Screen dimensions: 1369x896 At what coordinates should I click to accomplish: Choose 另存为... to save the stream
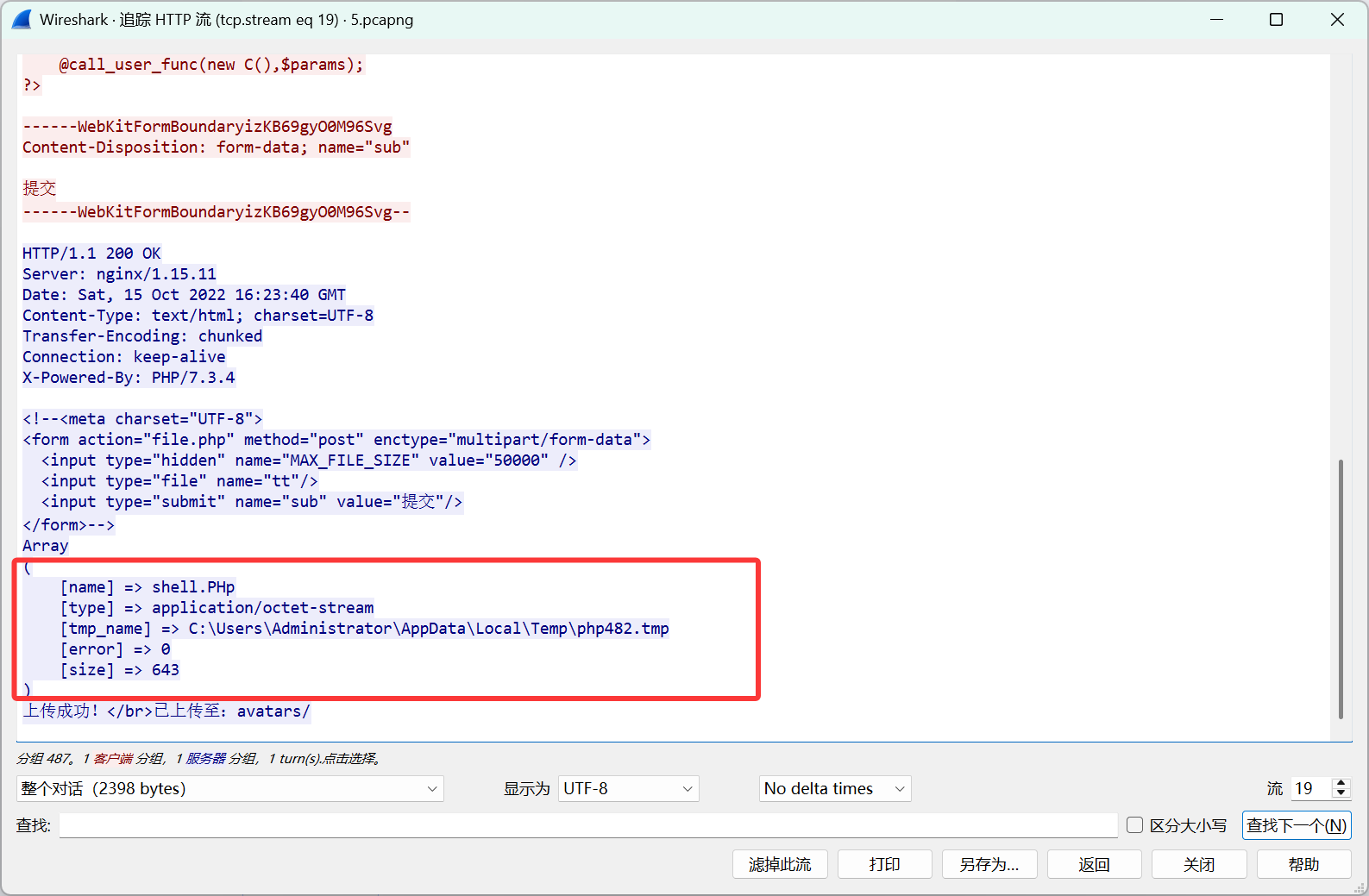pos(989,864)
